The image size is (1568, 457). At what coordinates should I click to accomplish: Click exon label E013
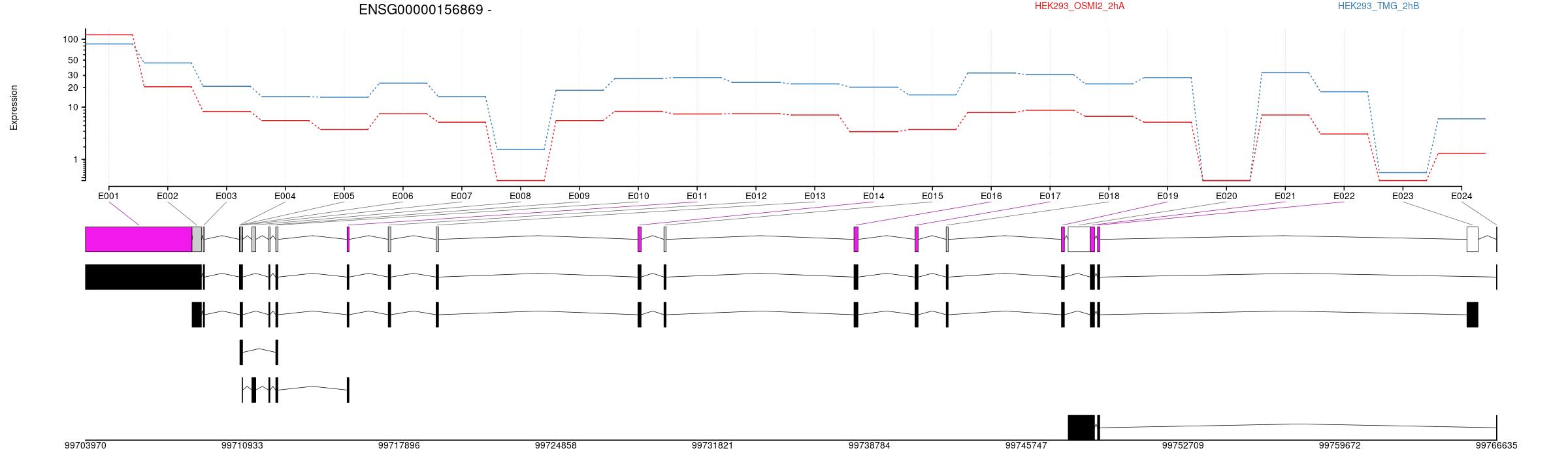coord(815,196)
